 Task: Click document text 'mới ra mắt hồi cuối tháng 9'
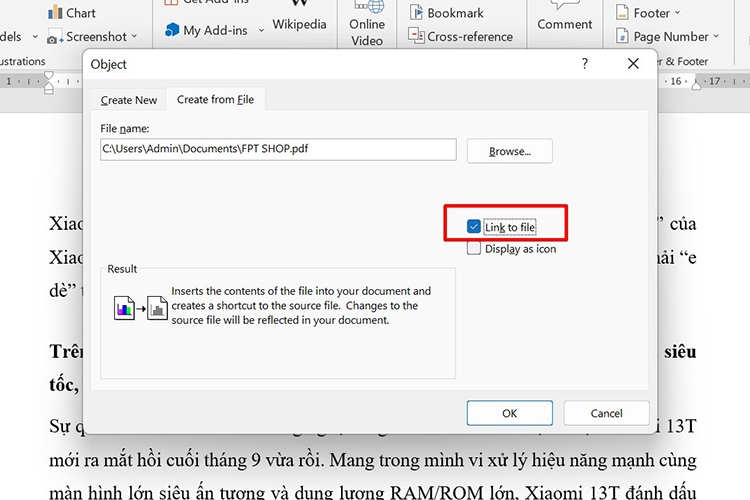154,460
